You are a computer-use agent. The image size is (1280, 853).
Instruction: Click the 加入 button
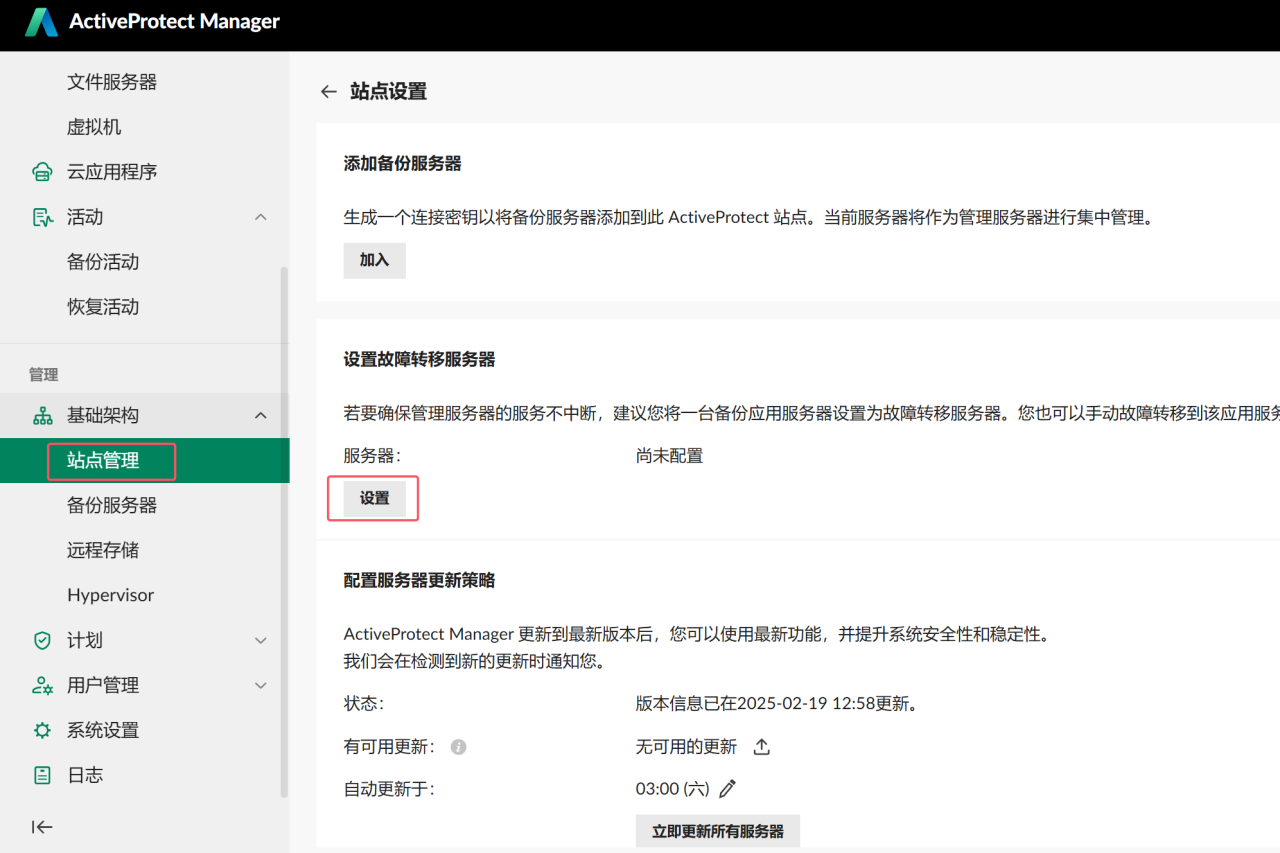coord(375,260)
